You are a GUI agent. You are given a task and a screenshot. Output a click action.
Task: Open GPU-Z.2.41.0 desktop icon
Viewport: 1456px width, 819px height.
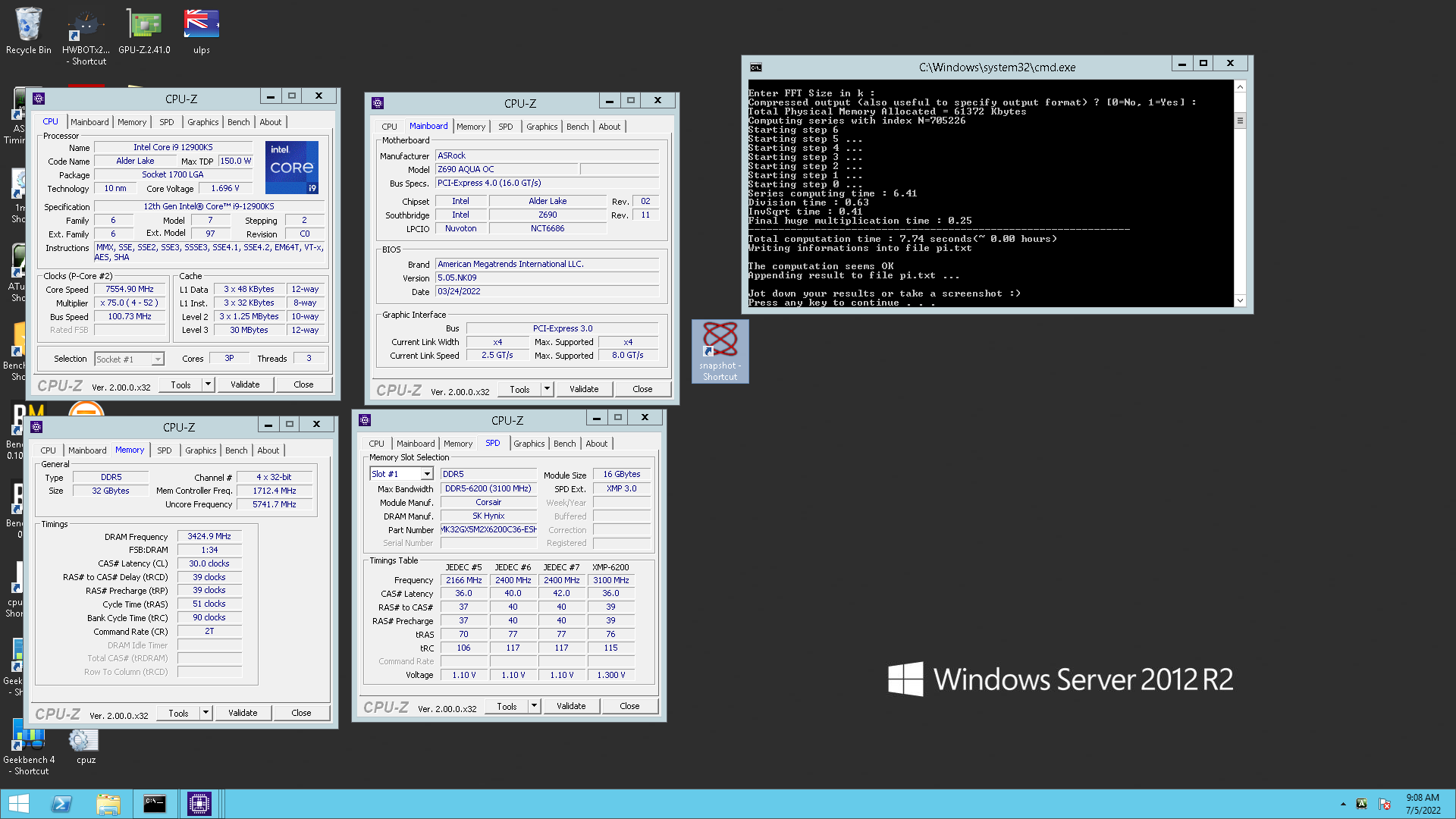pyautogui.click(x=144, y=31)
